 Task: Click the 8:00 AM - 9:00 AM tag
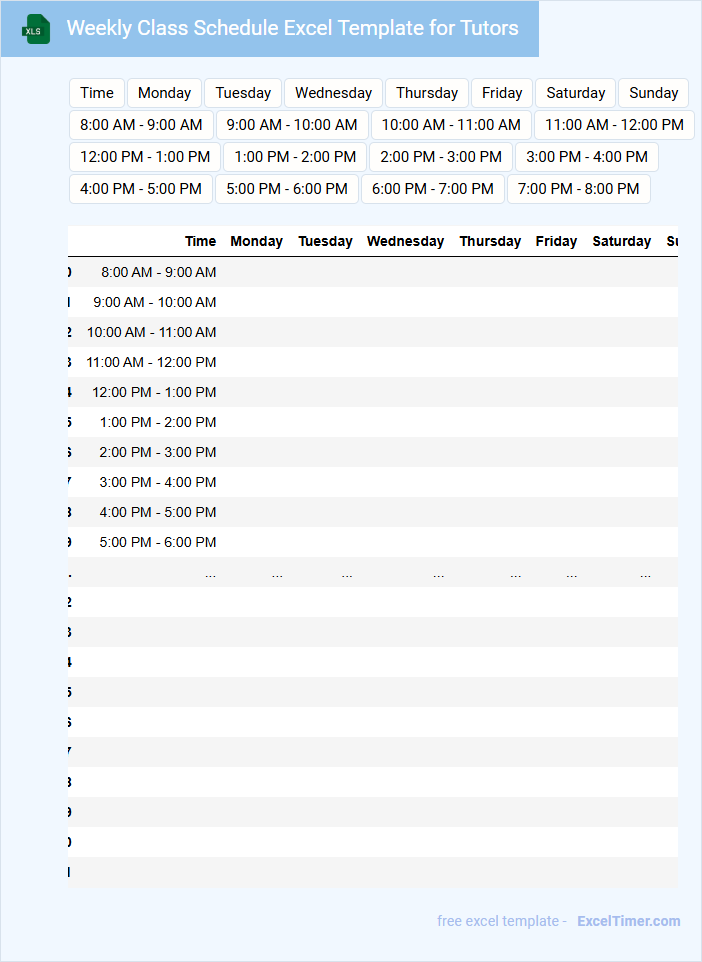(141, 125)
